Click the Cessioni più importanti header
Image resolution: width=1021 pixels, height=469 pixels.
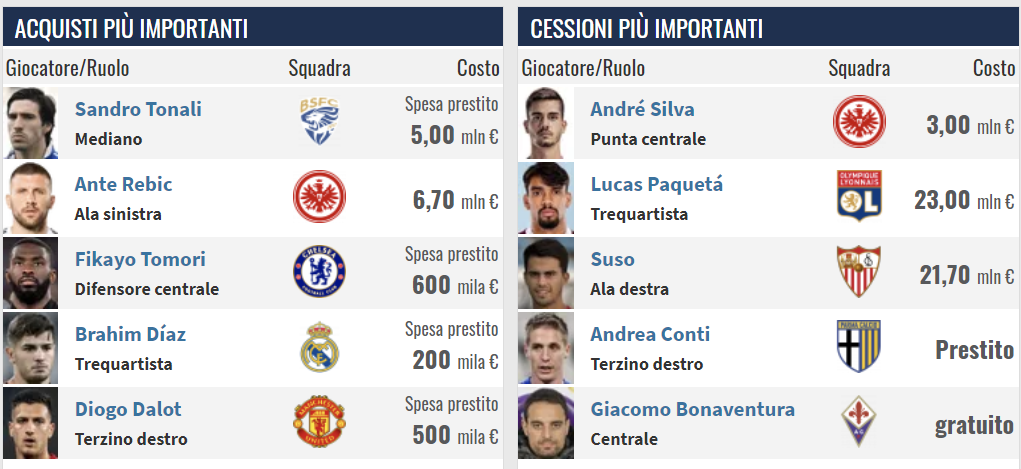(x=646, y=28)
